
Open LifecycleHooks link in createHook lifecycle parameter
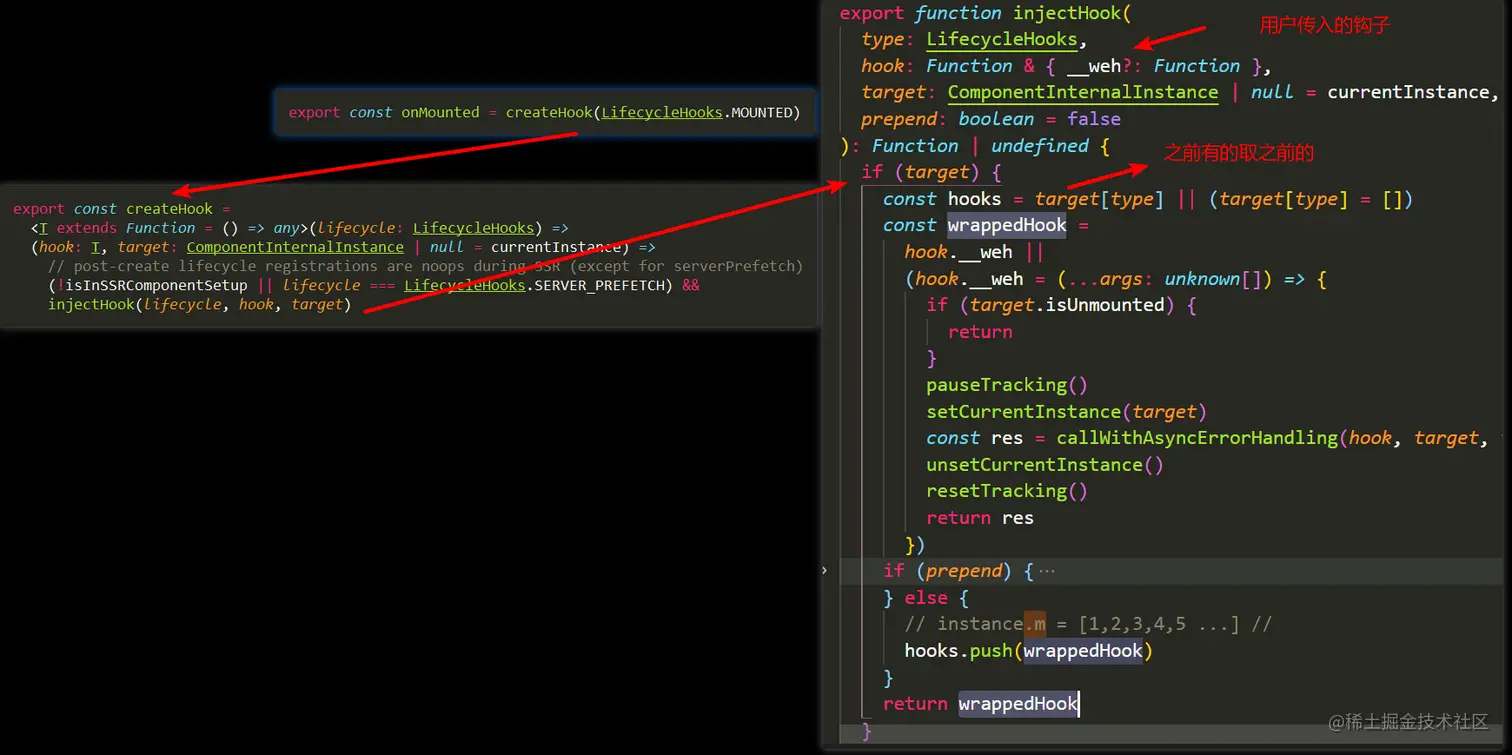(473, 228)
